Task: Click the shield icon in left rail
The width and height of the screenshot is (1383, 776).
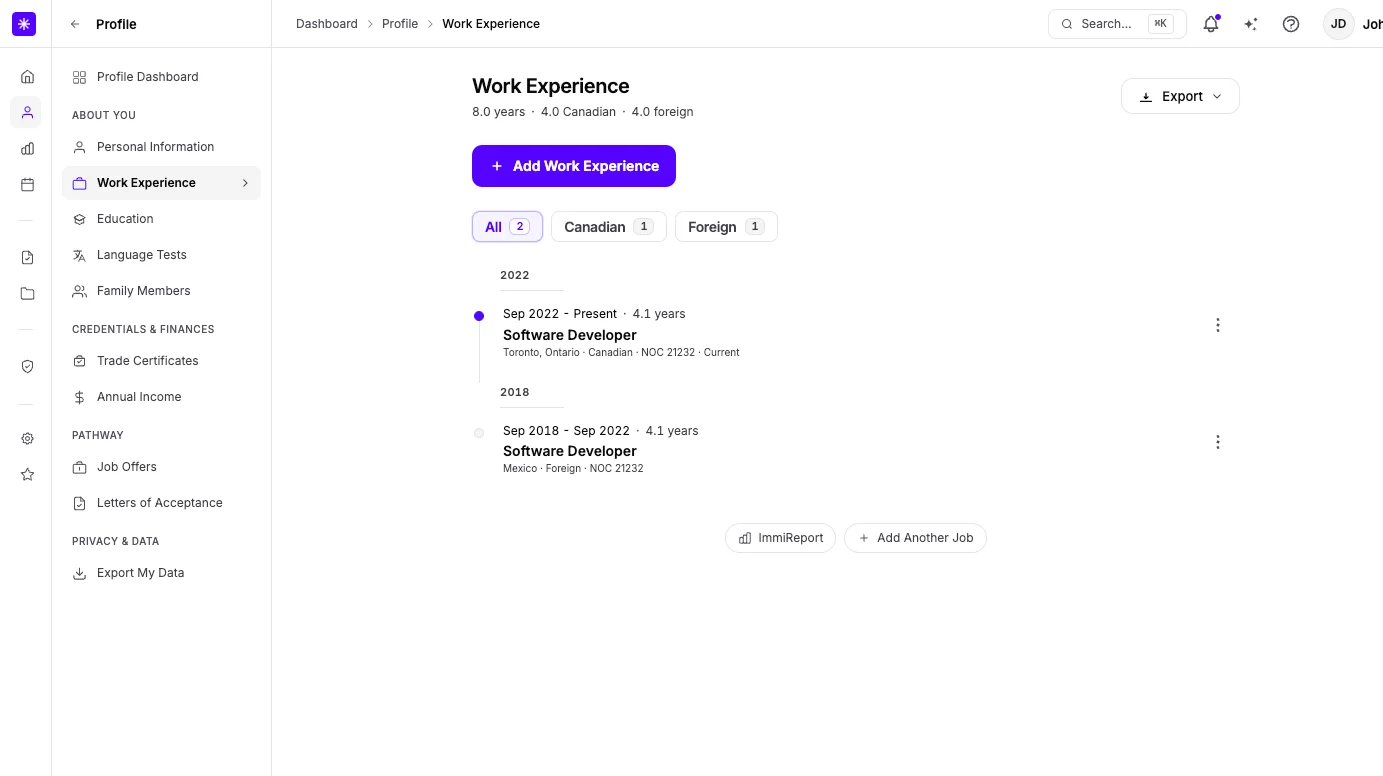Action: tap(27, 367)
